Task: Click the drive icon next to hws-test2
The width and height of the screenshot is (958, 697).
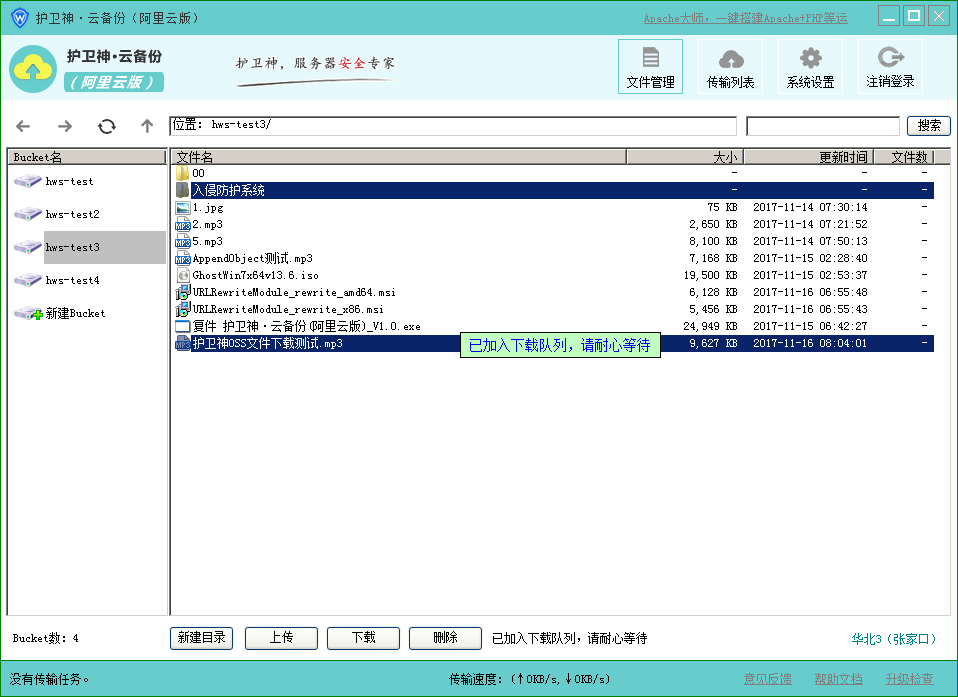Action: click(x=27, y=214)
